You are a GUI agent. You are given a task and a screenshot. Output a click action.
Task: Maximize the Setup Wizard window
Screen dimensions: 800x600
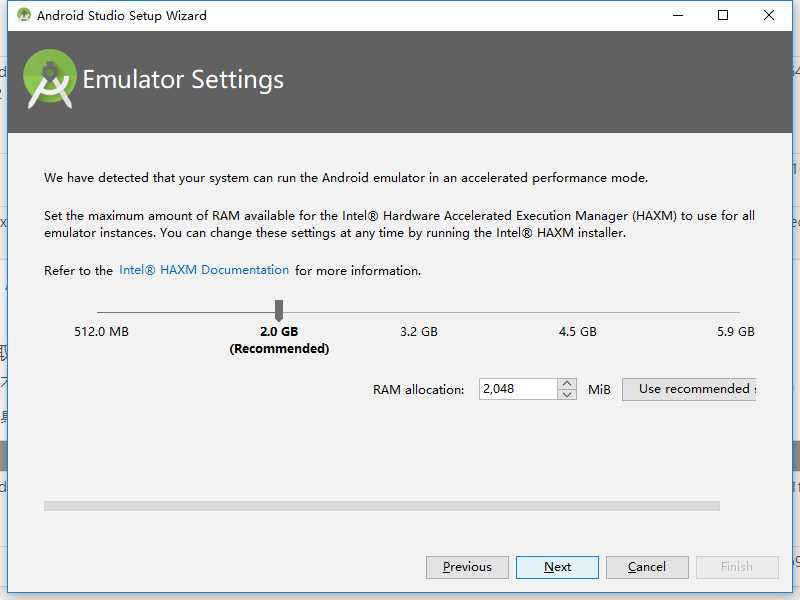[x=723, y=15]
